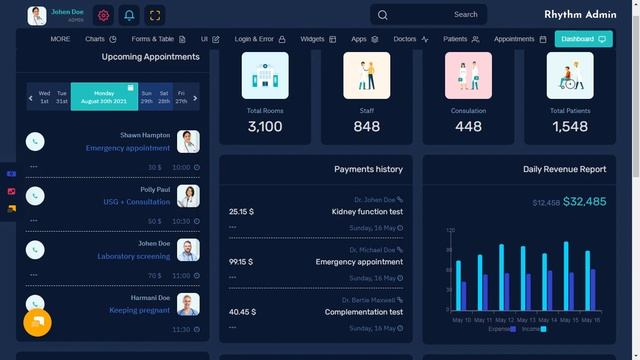The image size is (640, 360).
Task: Click the 3,100 total rooms value
Action: click(x=265, y=127)
